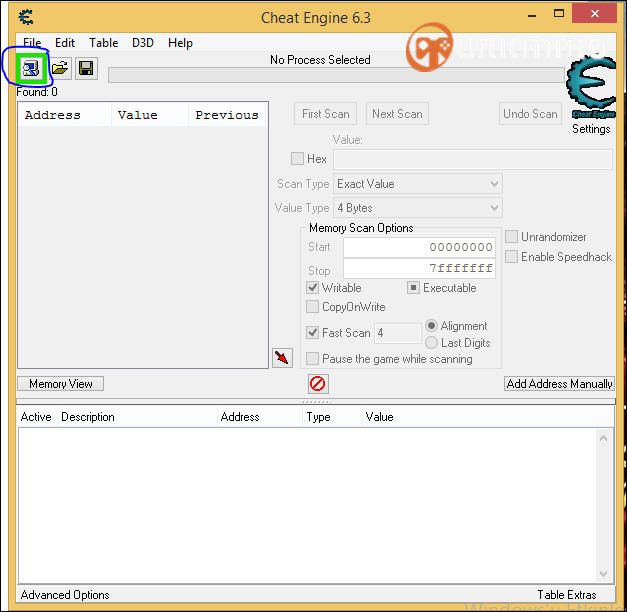Image resolution: width=627 pixels, height=612 pixels.
Task: Close the Cheat Engine window
Action: [x=594, y=14]
